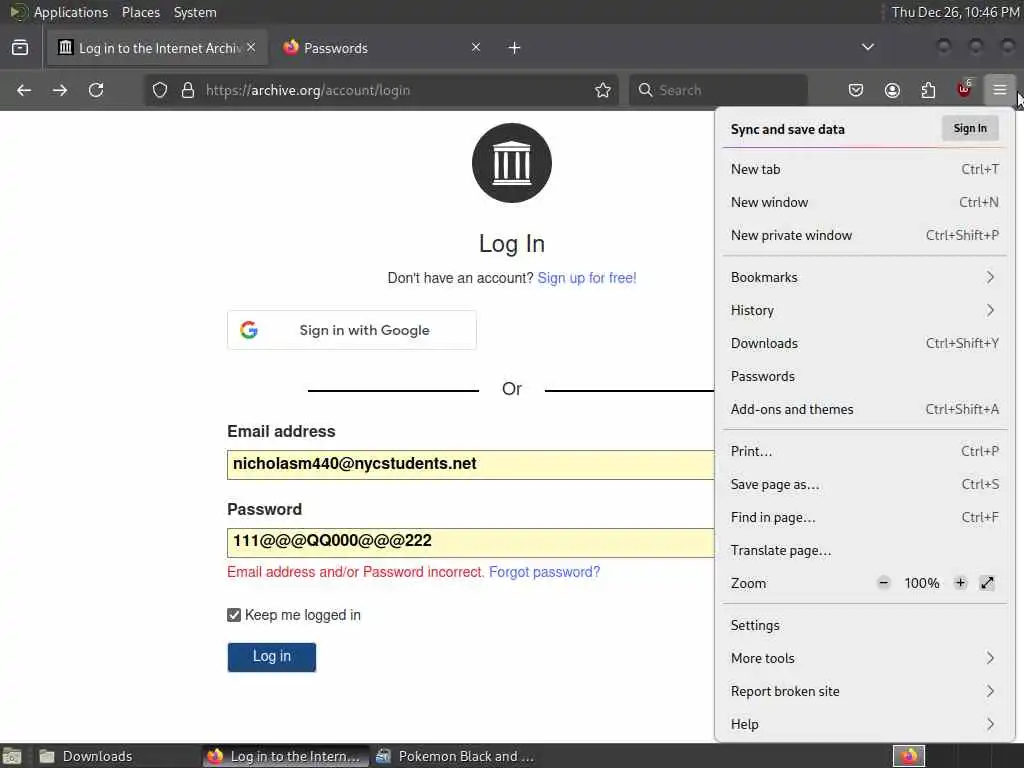Toggle Keep me logged in checkbox

(x=234, y=615)
